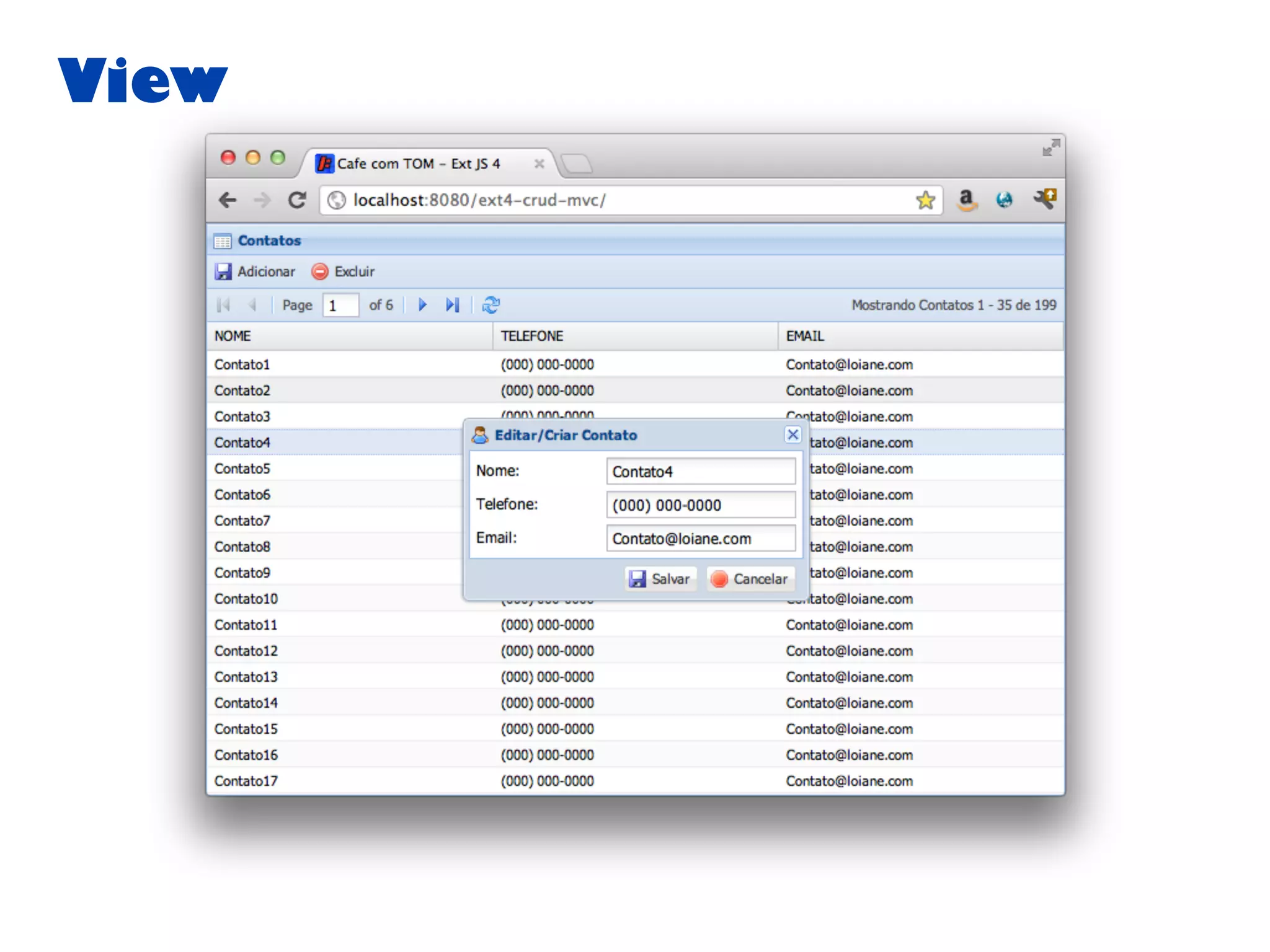The height and width of the screenshot is (952, 1270).
Task: Open a new browser tab
Action: pos(577,164)
